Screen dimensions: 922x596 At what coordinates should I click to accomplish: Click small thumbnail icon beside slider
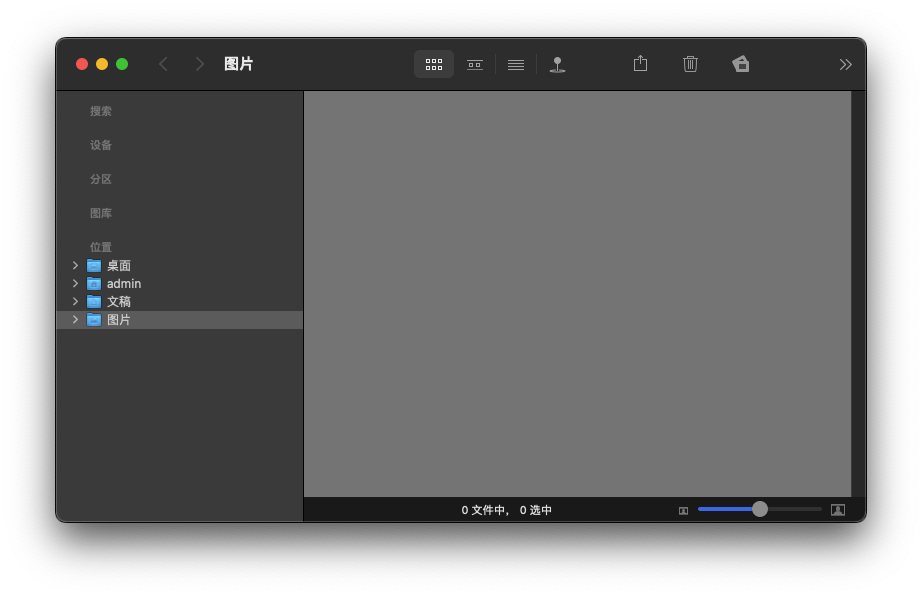click(x=683, y=511)
